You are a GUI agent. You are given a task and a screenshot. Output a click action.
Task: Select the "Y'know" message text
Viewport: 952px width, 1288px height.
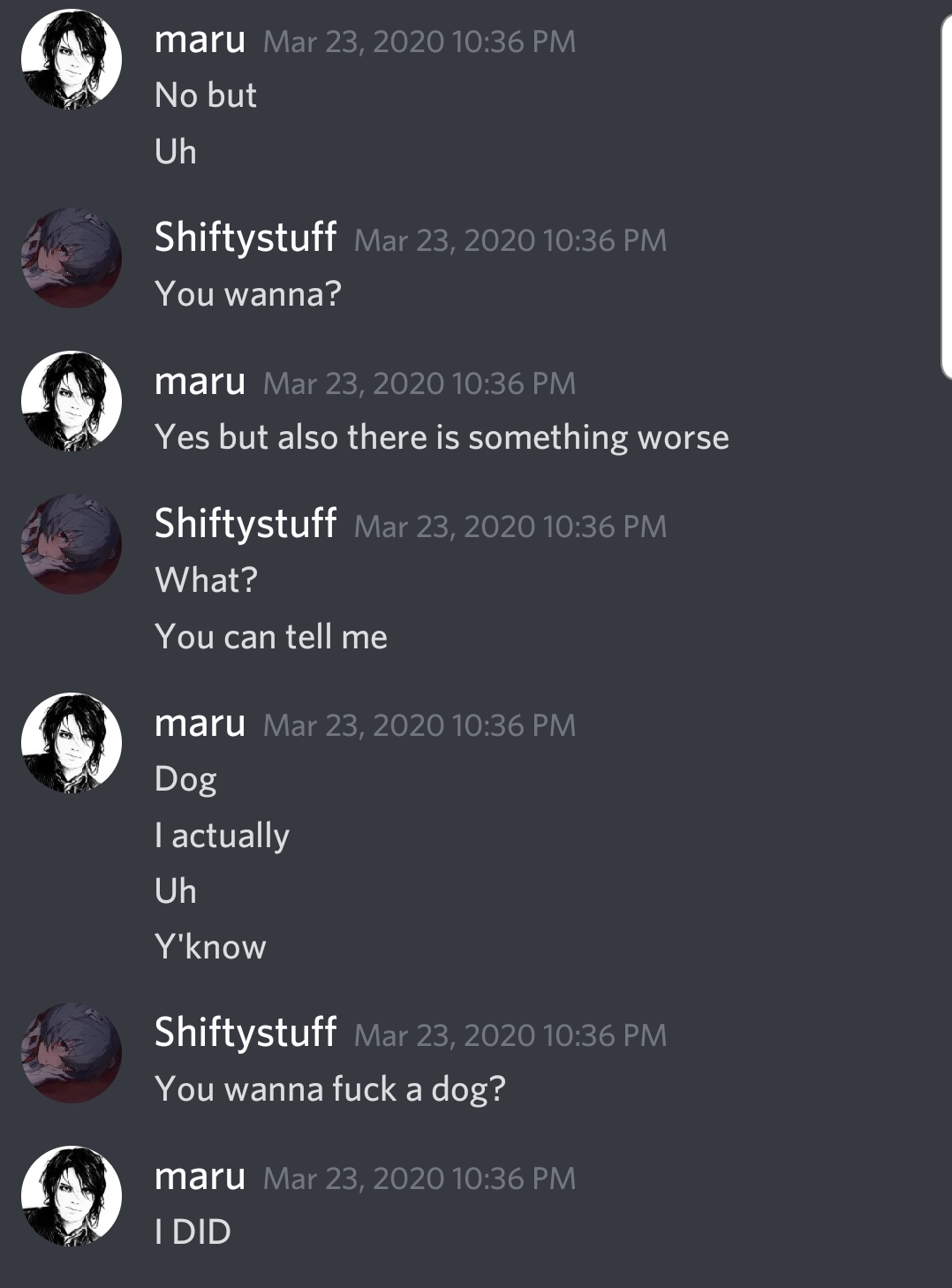pyautogui.click(x=210, y=947)
